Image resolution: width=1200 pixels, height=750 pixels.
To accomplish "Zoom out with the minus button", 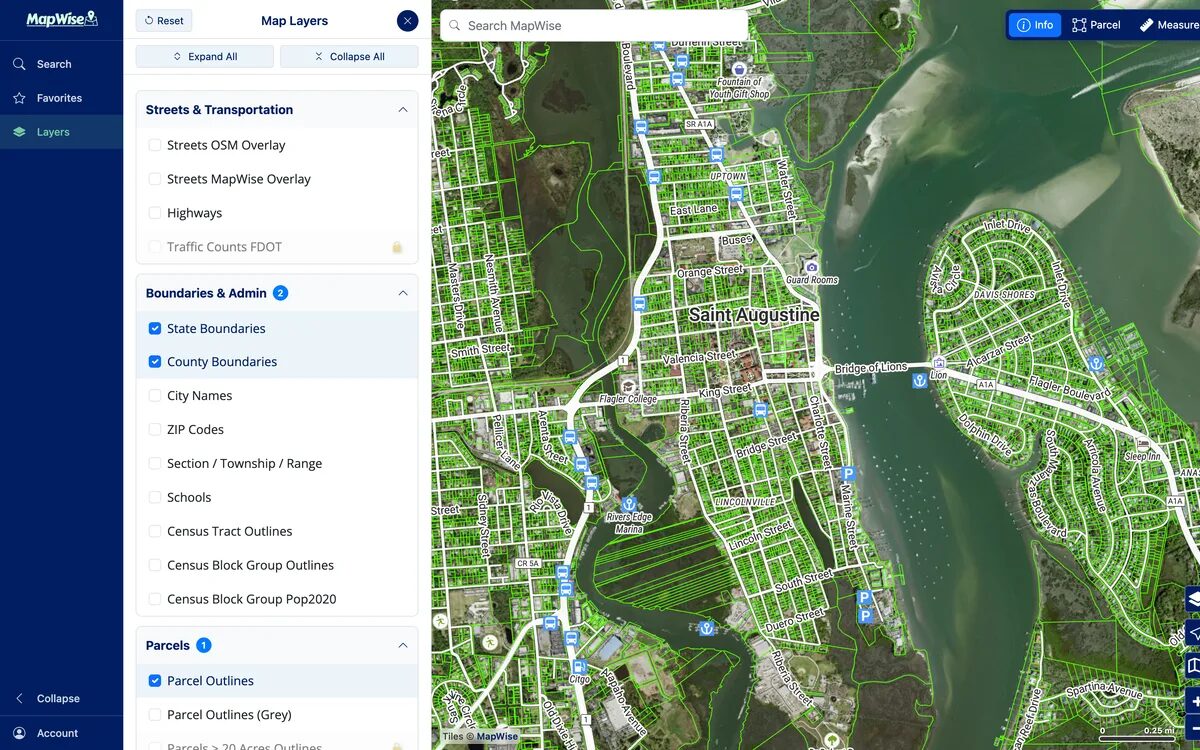I will click(x=1193, y=726).
